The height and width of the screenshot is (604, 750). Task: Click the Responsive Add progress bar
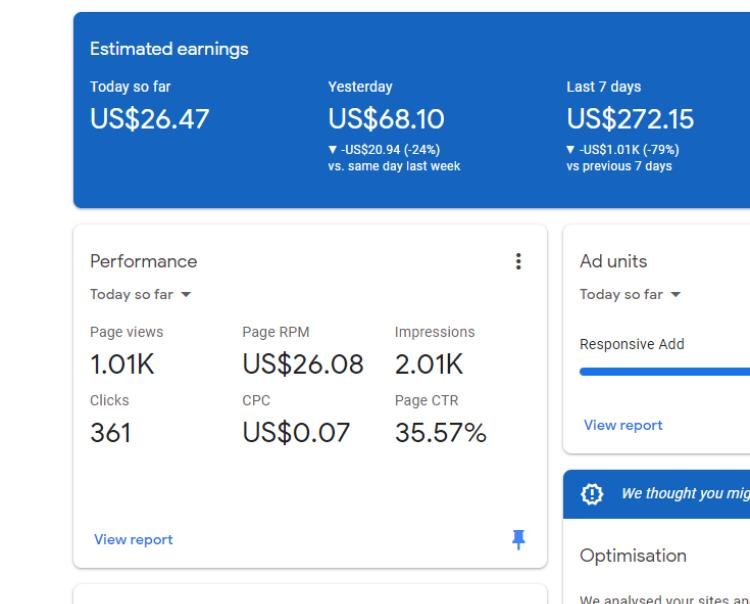pyautogui.click(x=664, y=372)
